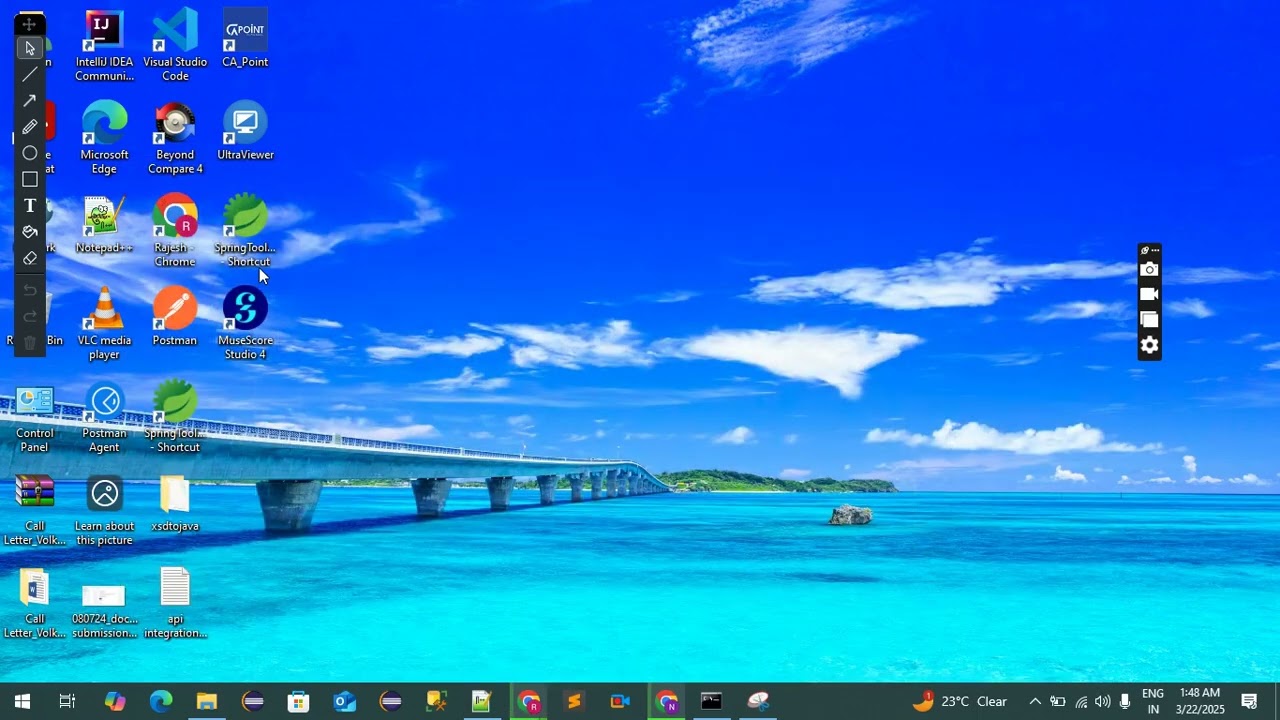Open CA_Point desktop shortcut
The width and height of the screenshot is (1280, 720).
245,40
